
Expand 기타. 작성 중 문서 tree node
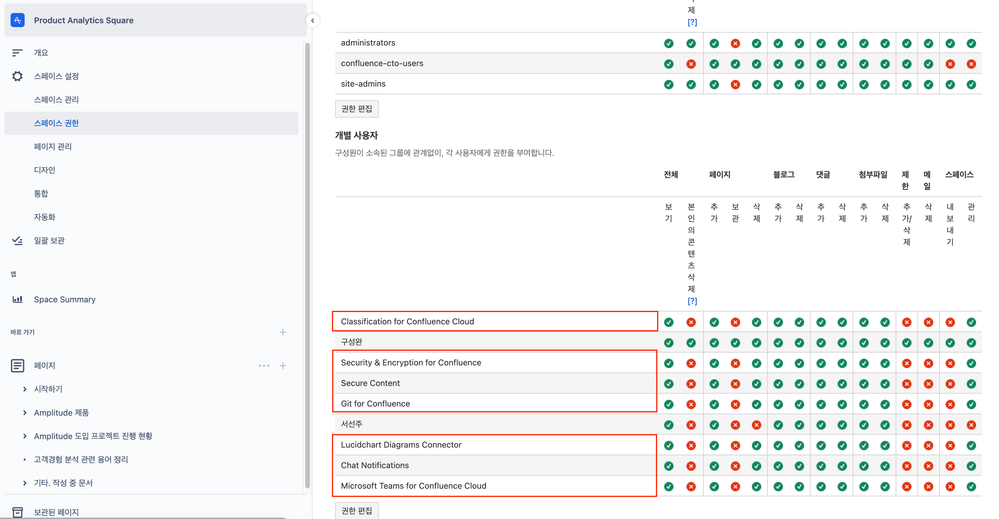coord(24,483)
